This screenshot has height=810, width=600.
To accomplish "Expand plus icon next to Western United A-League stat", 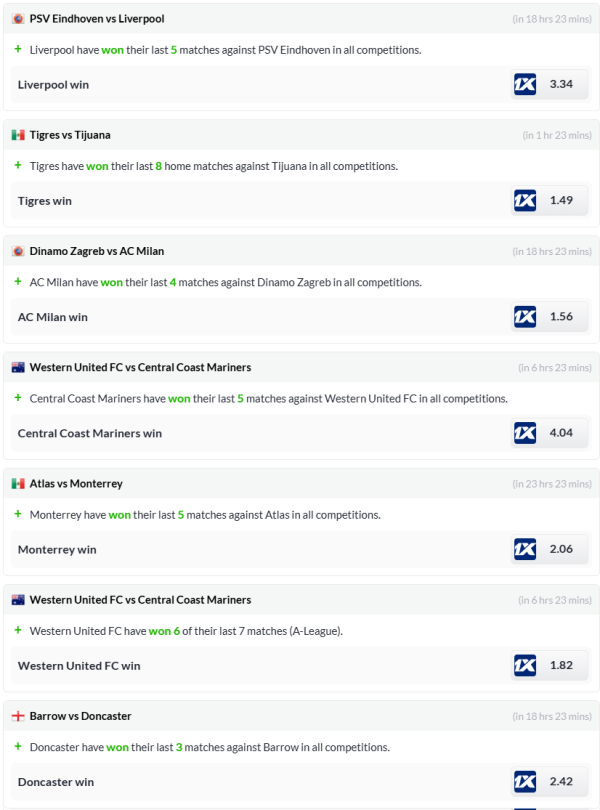I will pos(18,630).
